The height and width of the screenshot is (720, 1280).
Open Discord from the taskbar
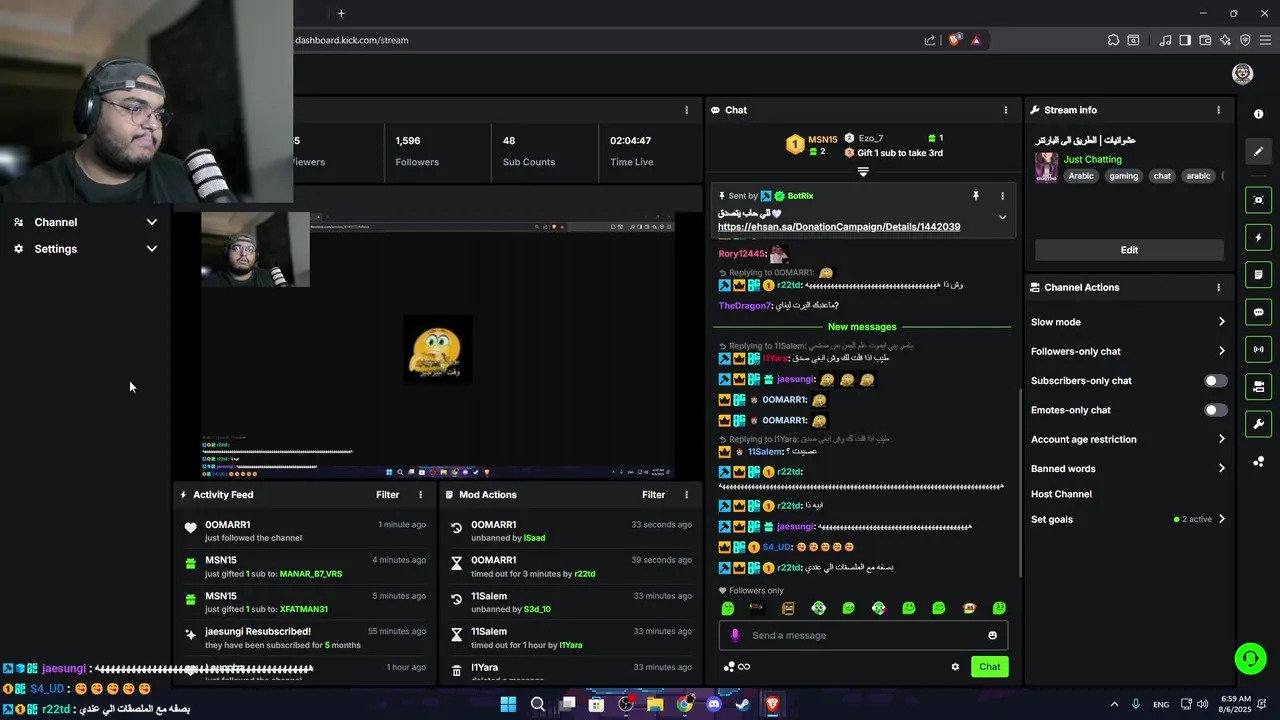click(x=713, y=704)
